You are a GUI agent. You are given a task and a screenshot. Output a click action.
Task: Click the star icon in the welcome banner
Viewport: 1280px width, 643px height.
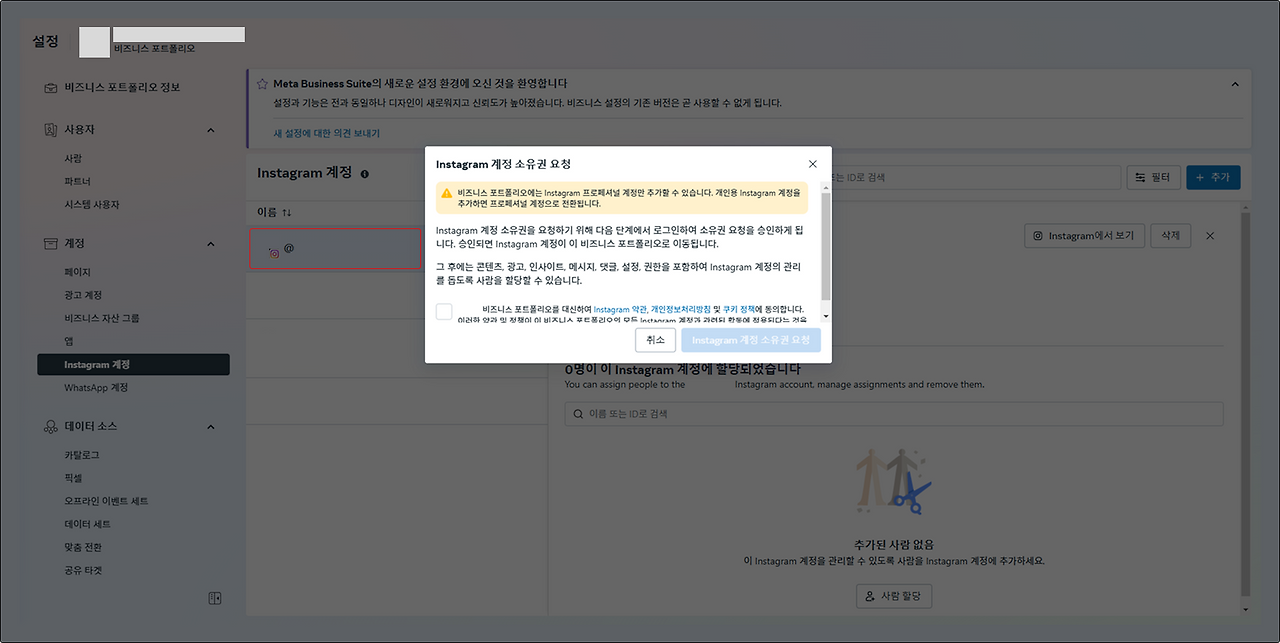point(262,84)
